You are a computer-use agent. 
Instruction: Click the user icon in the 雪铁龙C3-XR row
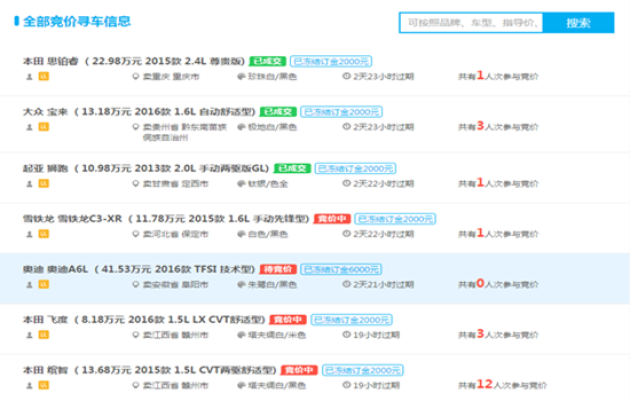pyautogui.click(x=29, y=234)
